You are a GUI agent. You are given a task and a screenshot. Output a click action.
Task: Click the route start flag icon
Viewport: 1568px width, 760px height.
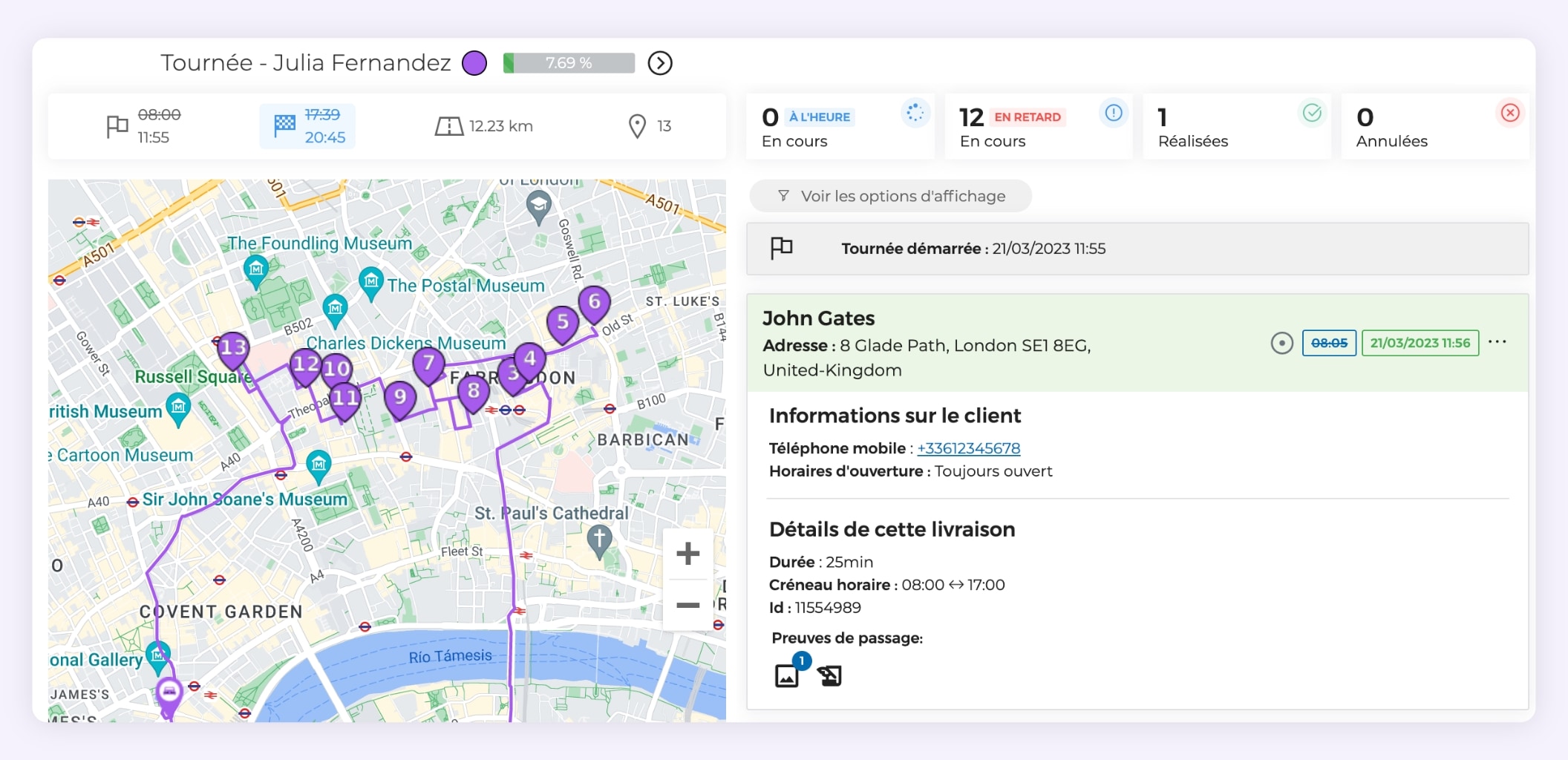[x=116, y=125]
